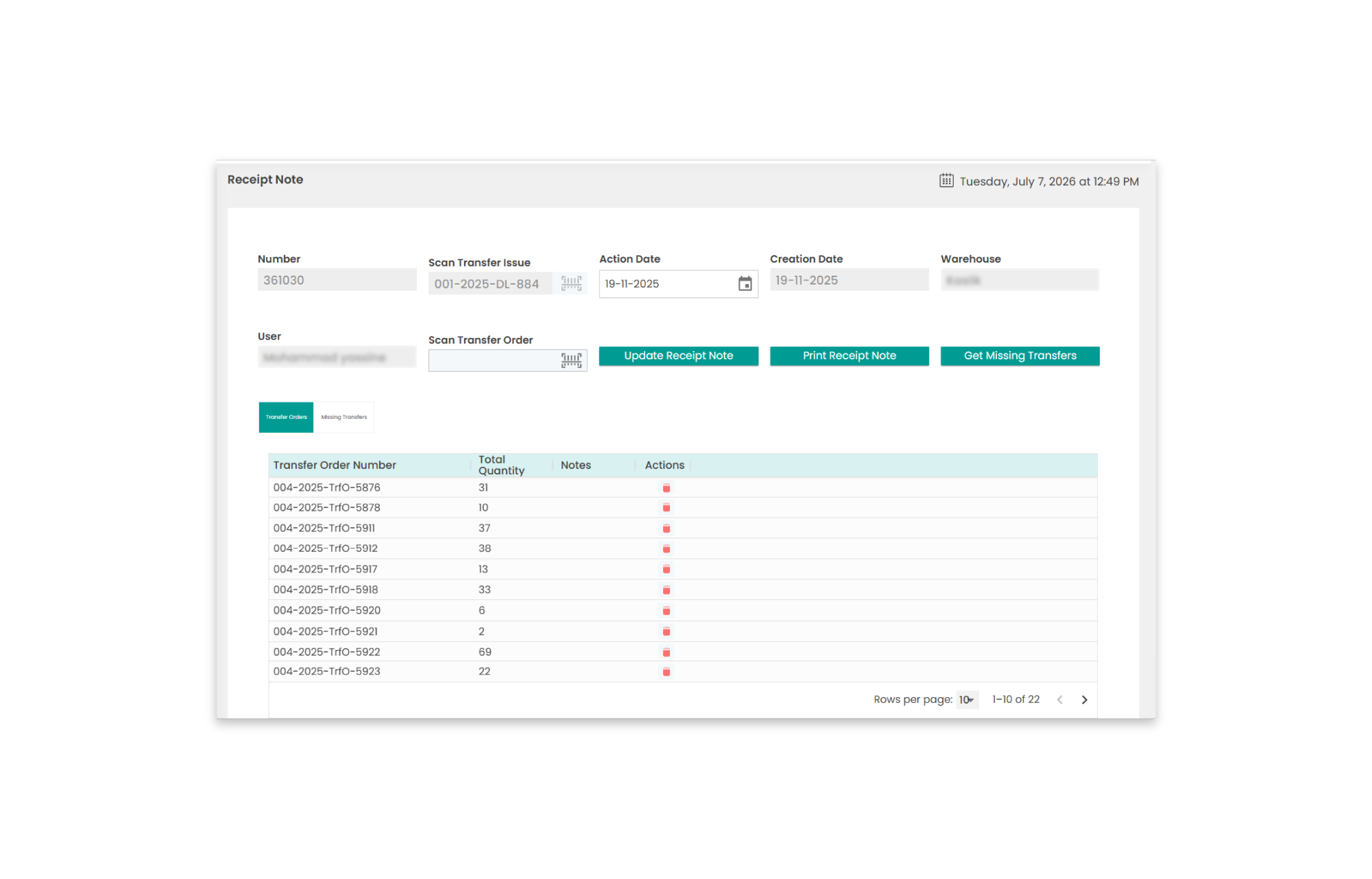Open the Action Date calendar picker
This screenshot has height=879, width=1372.
745,284
